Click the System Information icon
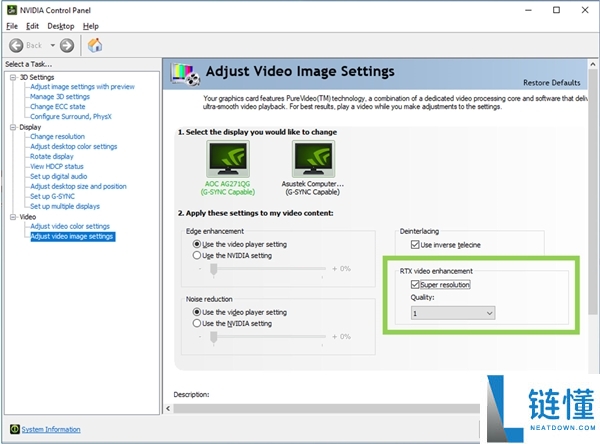Viewport: 600px width, 444px height. click(15, 429)
